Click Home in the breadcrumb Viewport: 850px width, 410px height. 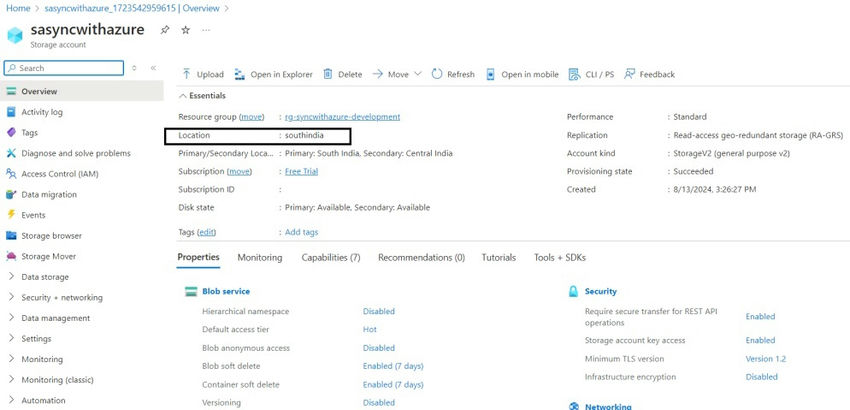point(18,8)
